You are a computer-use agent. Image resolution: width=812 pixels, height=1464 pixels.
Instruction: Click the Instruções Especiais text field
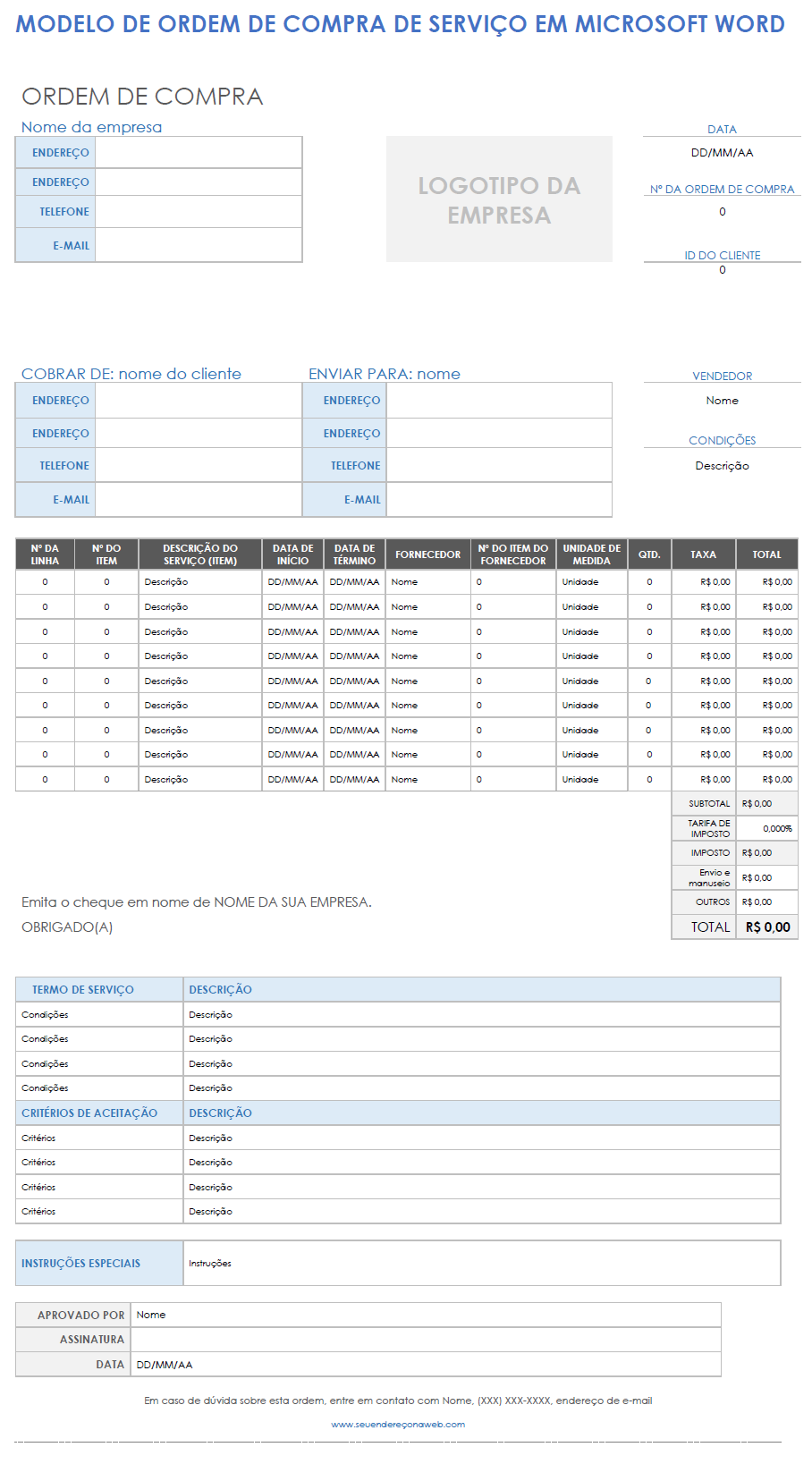pos(481,1264)
